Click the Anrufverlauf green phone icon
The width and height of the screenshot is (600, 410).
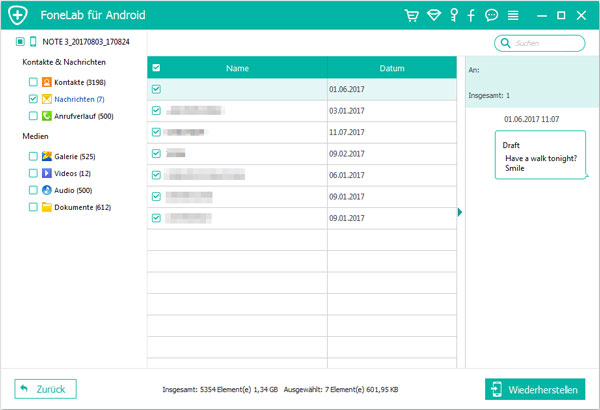tap(47, 116)
